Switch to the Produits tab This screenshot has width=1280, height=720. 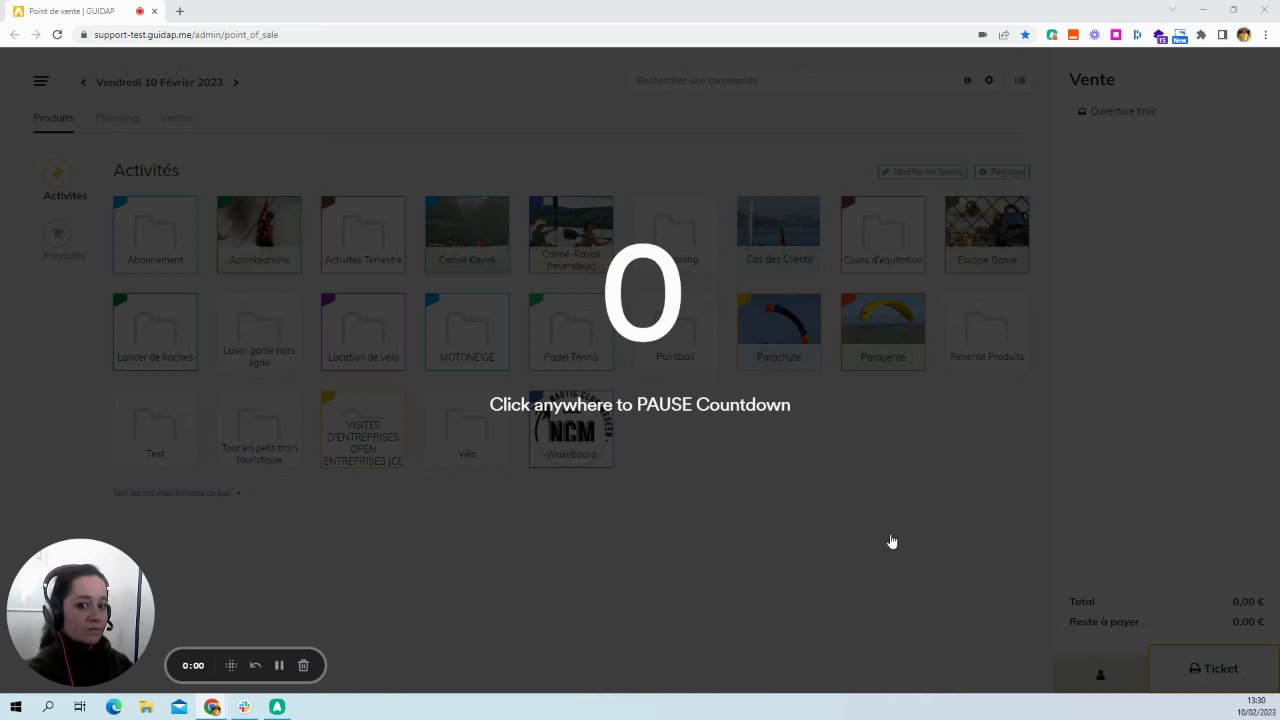(53, 118)
